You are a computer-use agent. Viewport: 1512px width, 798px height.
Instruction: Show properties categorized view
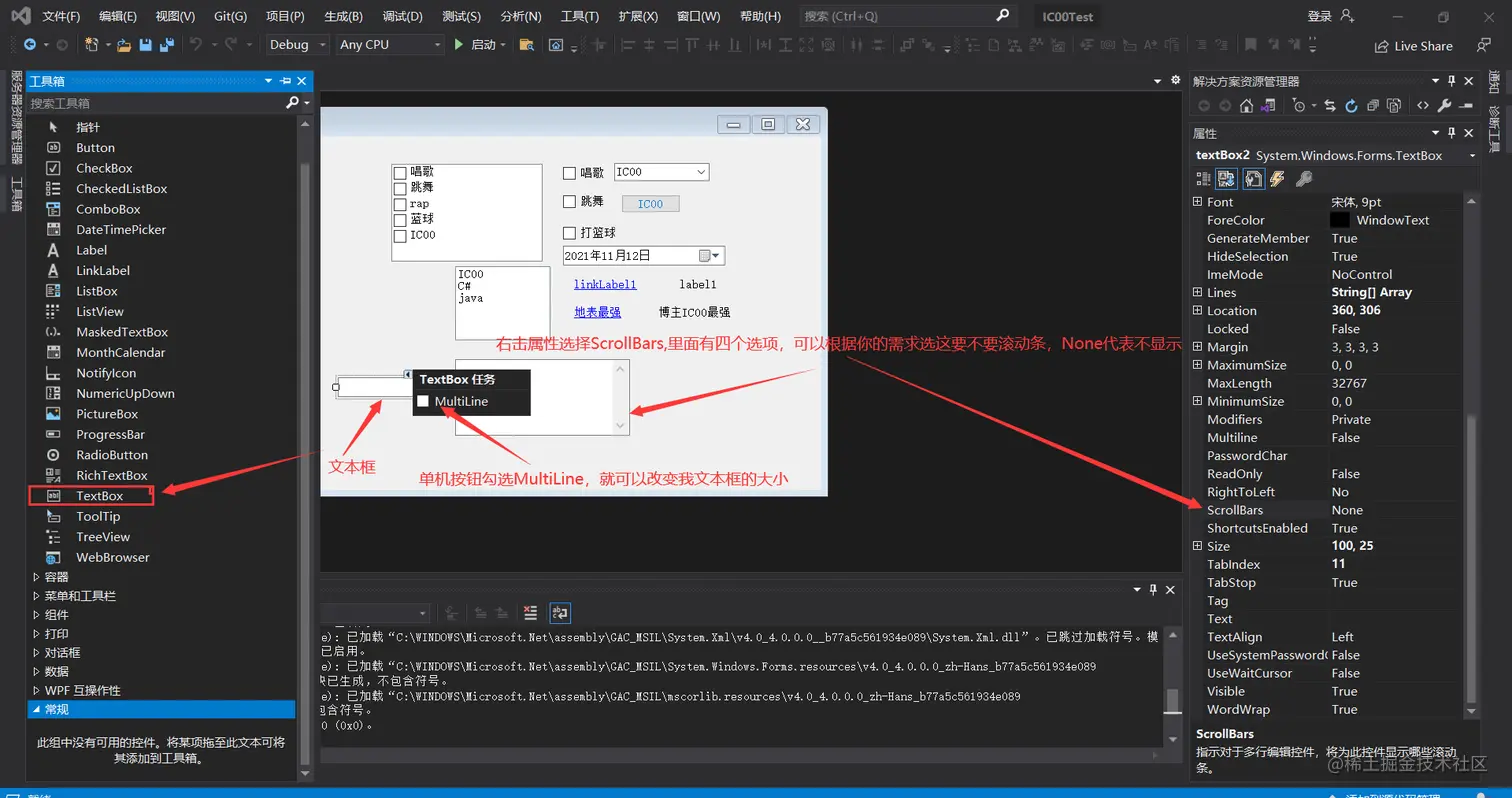click(x=1203, y=179)
